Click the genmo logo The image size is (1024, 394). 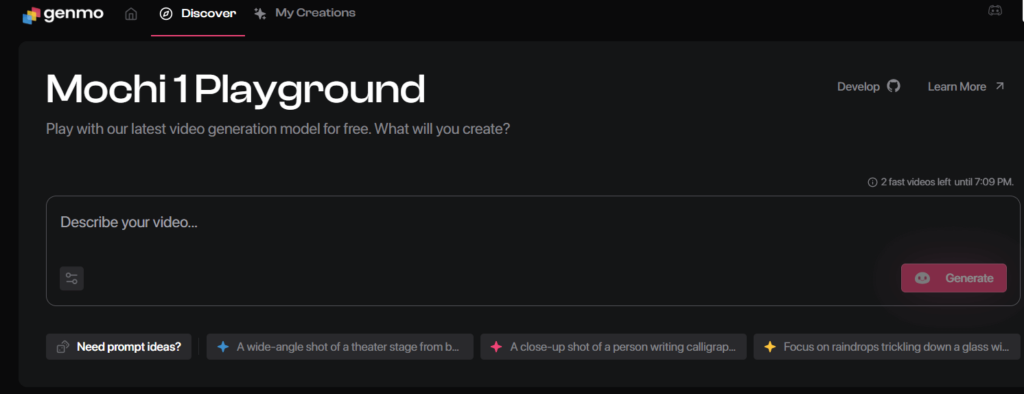[63, 14]
